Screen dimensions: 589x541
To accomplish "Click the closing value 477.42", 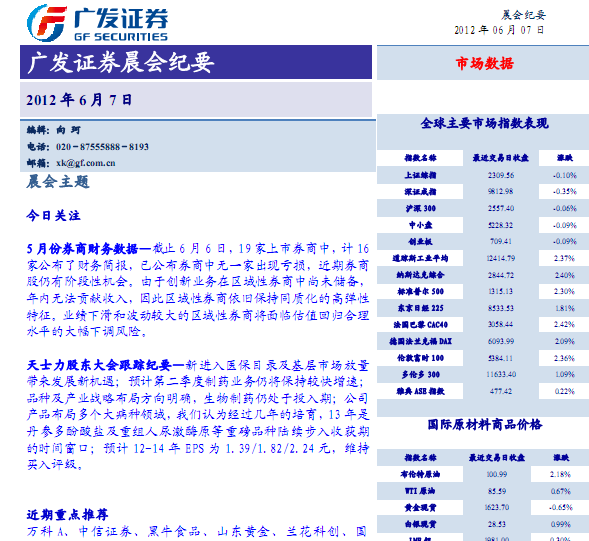I will point(501,391).
